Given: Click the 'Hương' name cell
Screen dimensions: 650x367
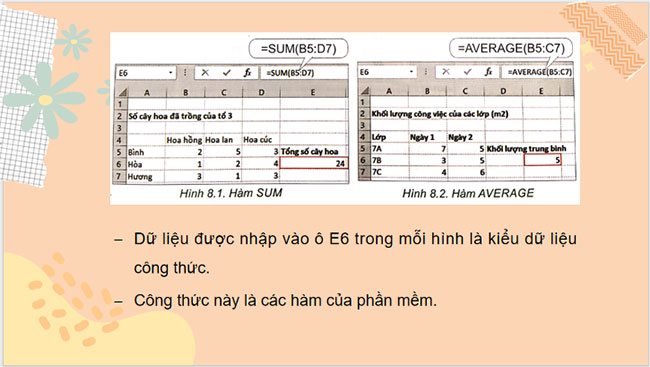Looking at the screenshot, I should click(x=146, y=177).
